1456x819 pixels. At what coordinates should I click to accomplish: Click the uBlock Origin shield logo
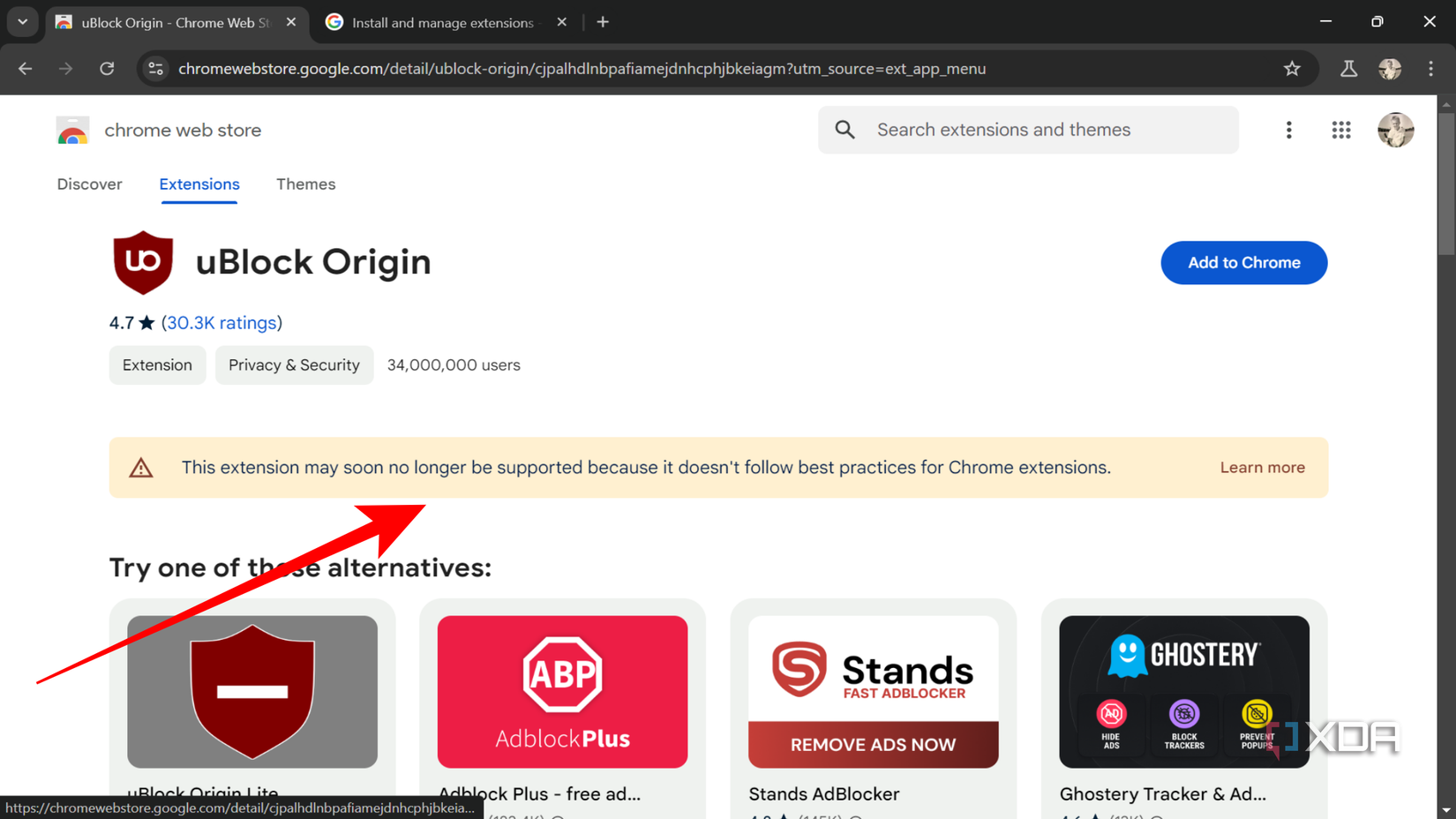point(143,262)
